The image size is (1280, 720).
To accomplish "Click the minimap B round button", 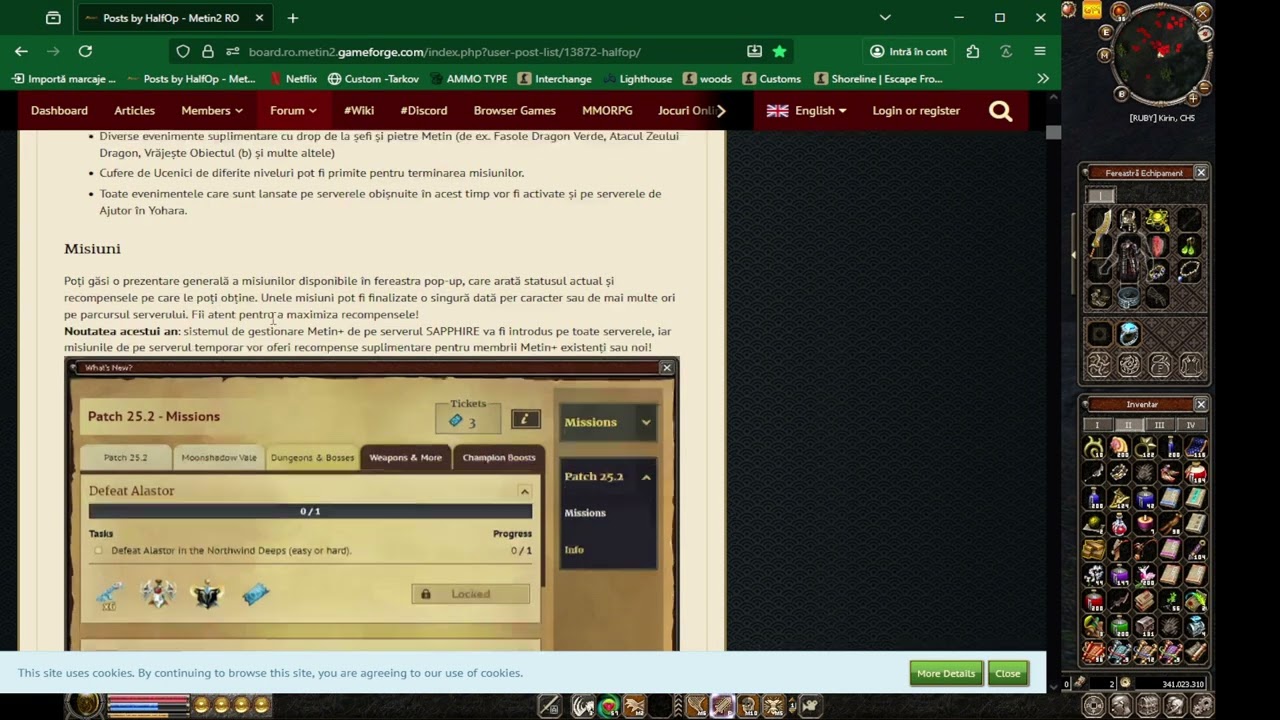I will point(1121,94).
